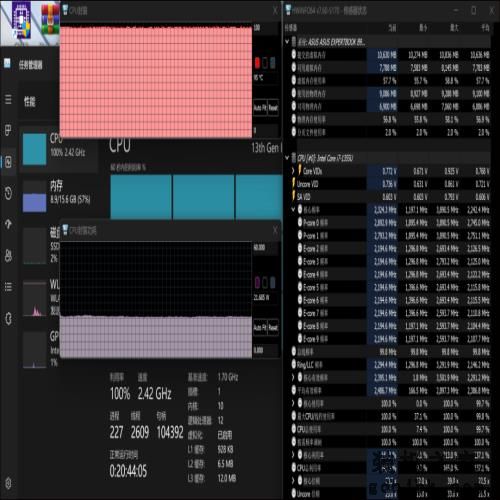Collapse the Intel Core CPU sensor group

coord(287,158)
